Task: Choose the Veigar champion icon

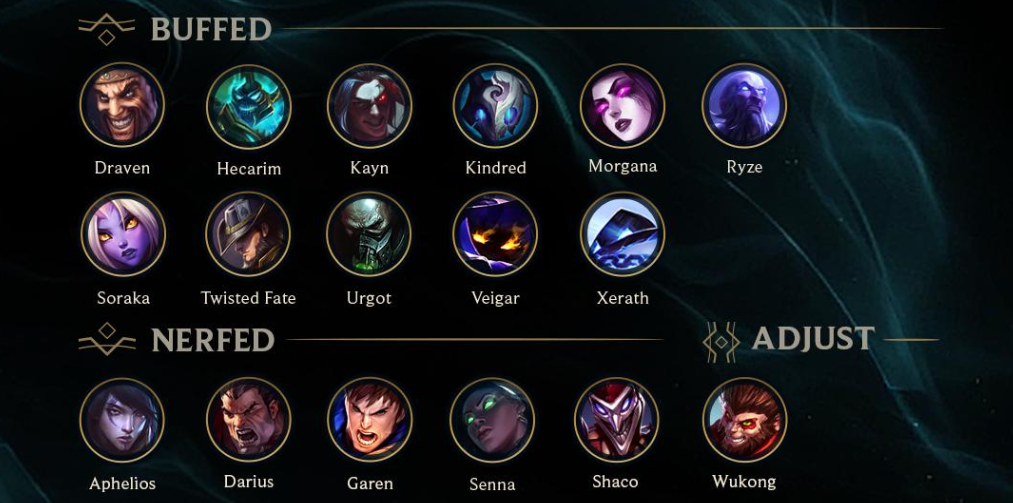Action: point(496,234)
